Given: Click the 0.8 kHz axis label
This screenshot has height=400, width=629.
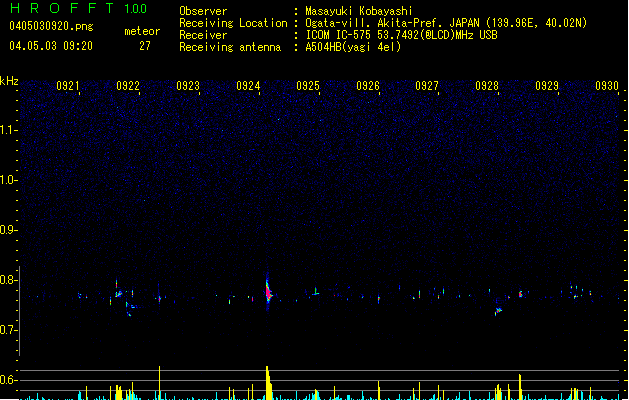Looking at the screenshot, I should [x=9, y=280].
